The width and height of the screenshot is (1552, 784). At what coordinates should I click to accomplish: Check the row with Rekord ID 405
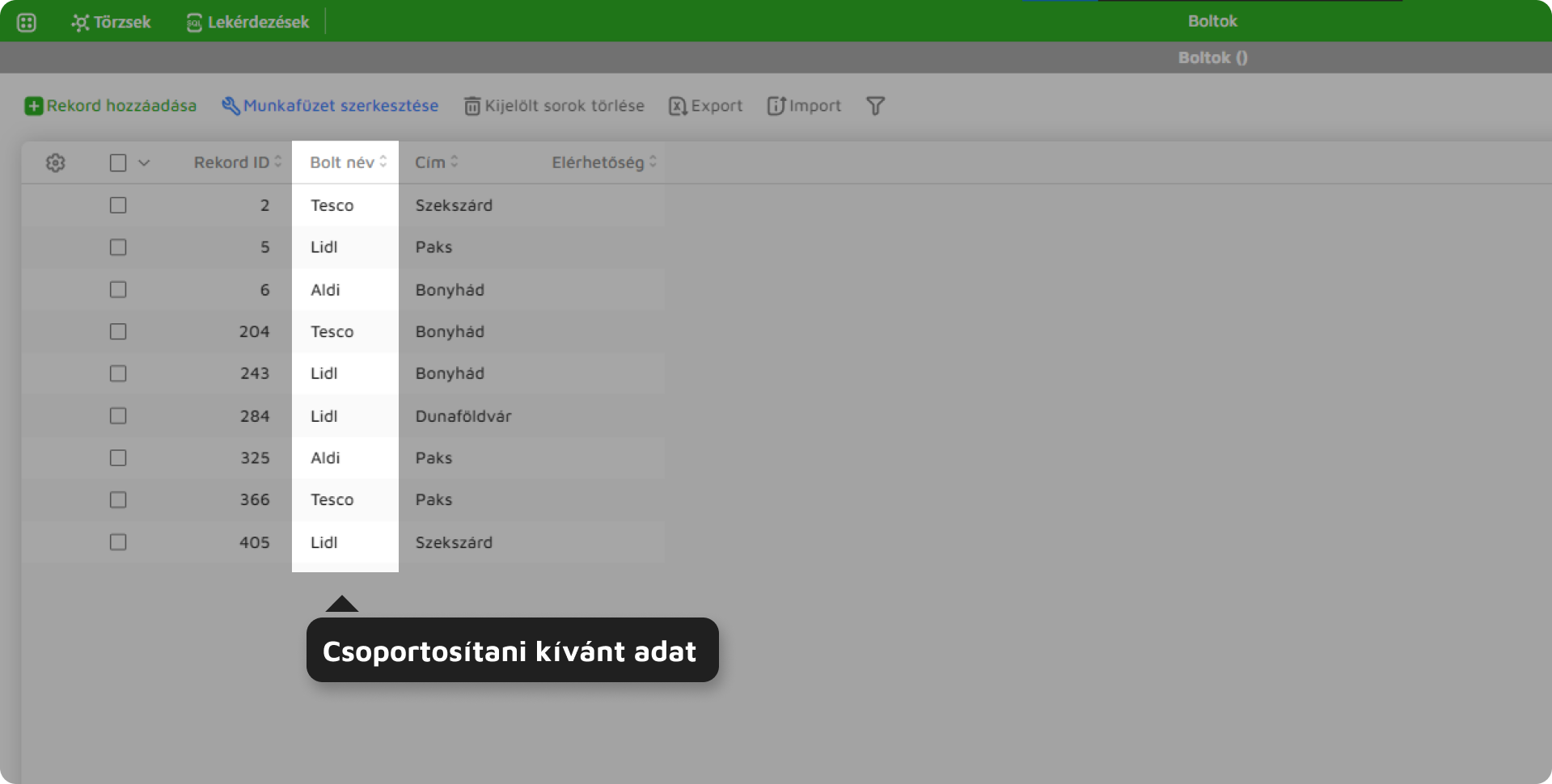tap(118, 542)
